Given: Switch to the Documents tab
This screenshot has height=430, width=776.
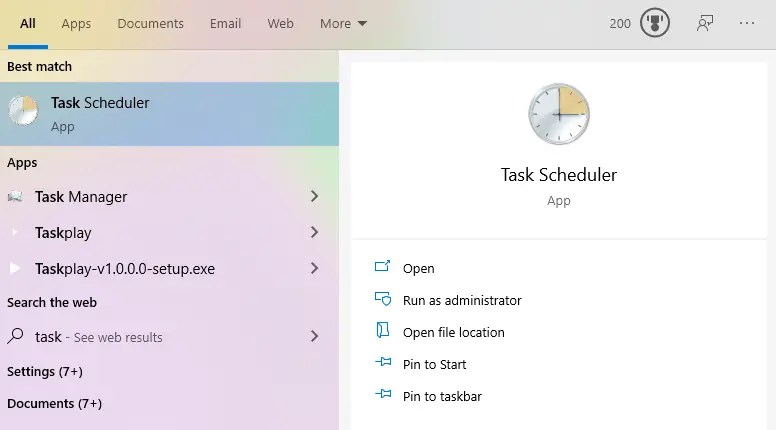Looking at the screenshot, I should tap(150, 23).
